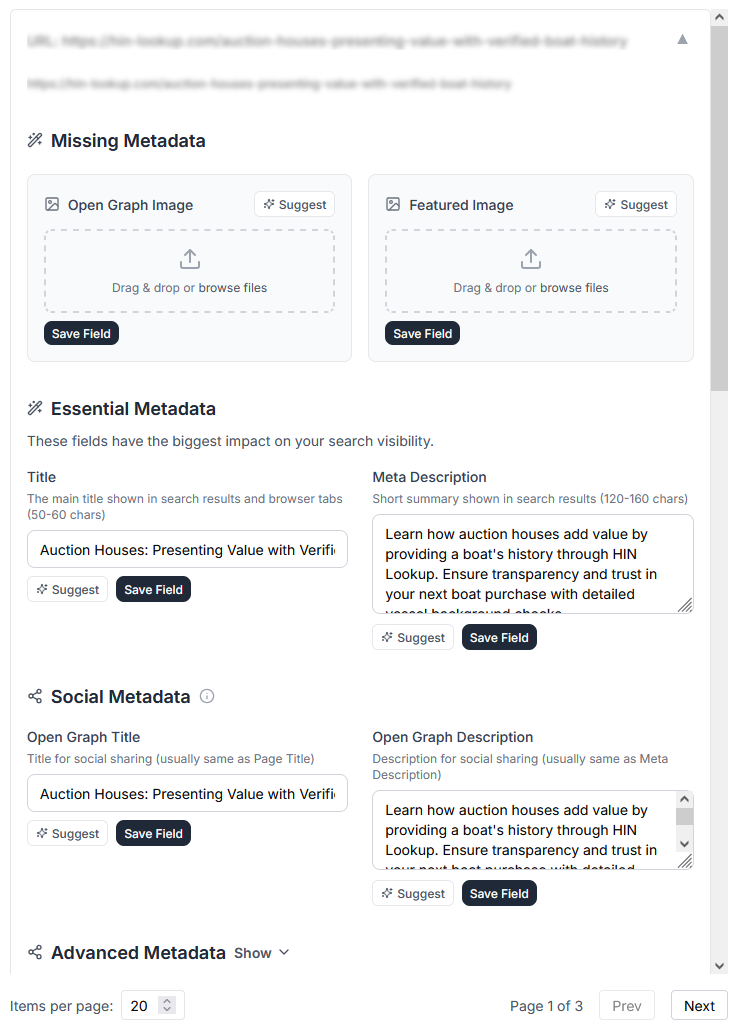This screenshot has height=1034, width=739.
Task: Click the Title input field
Action: [187, 549]
